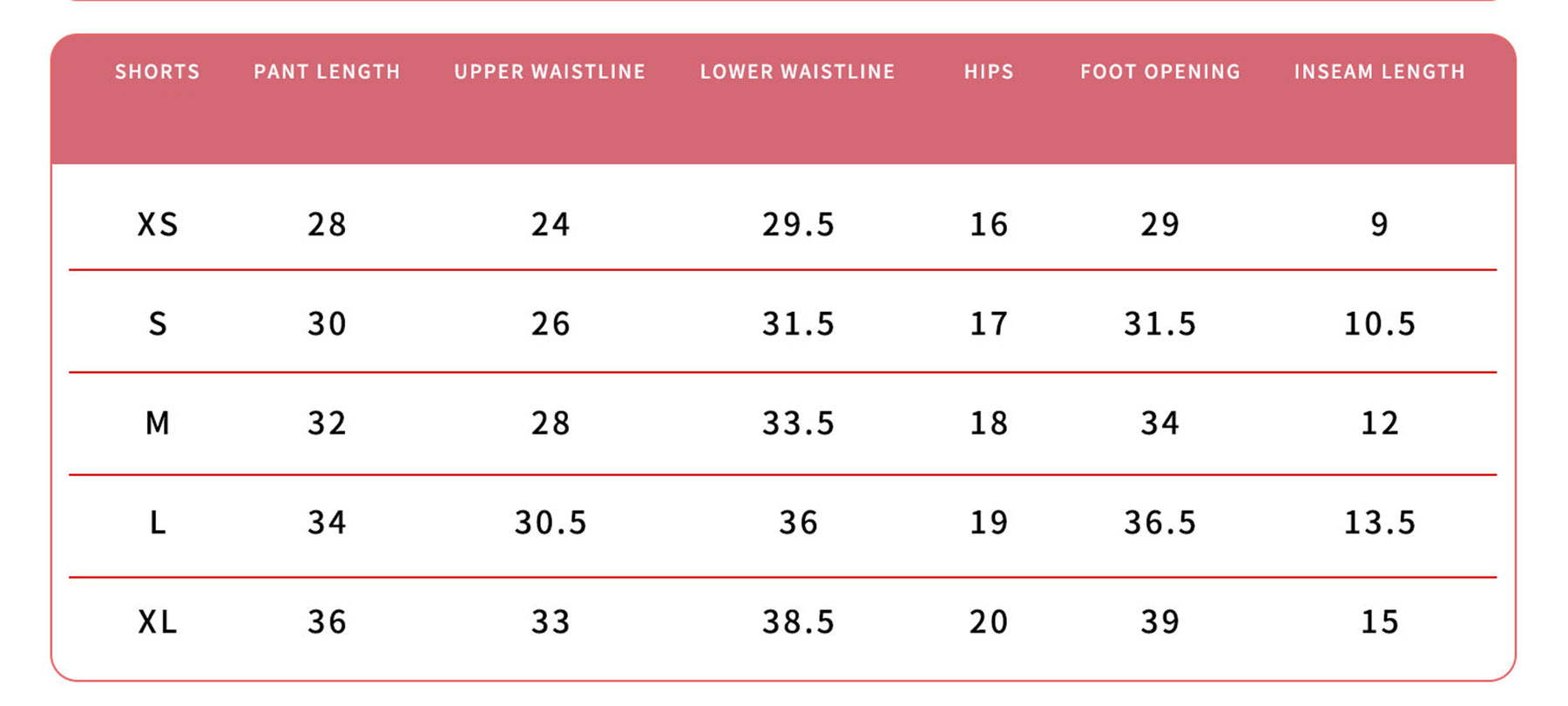Click the L size row label
1568x706 pixels.
158,523
